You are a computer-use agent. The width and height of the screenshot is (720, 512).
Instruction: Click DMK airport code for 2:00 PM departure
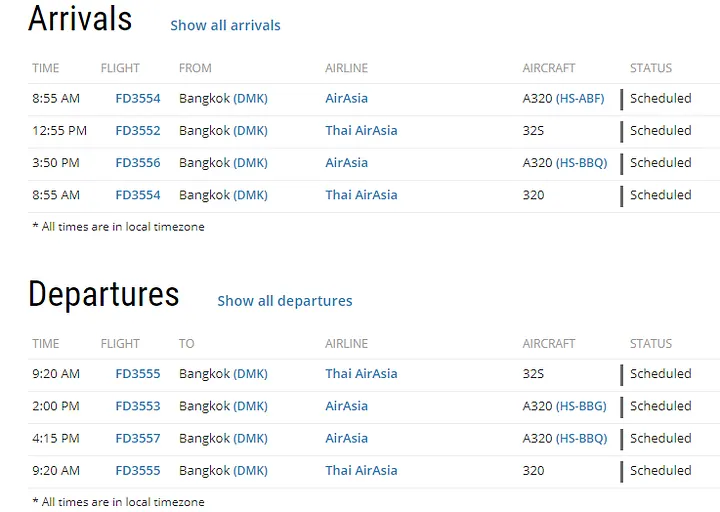click(x=251, y=406)
